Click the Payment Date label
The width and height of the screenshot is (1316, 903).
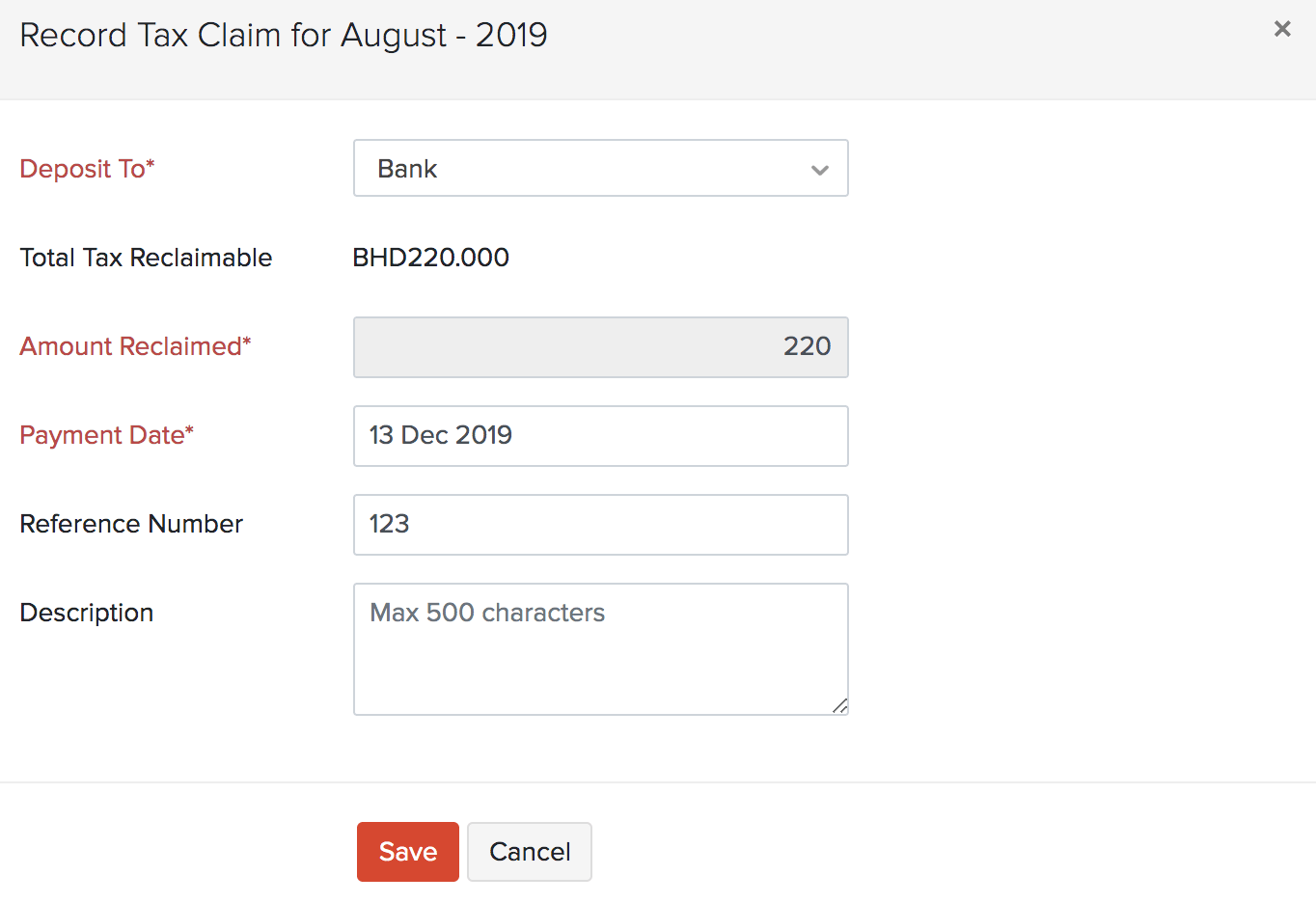pyautogui.click(x=106, y=435)
